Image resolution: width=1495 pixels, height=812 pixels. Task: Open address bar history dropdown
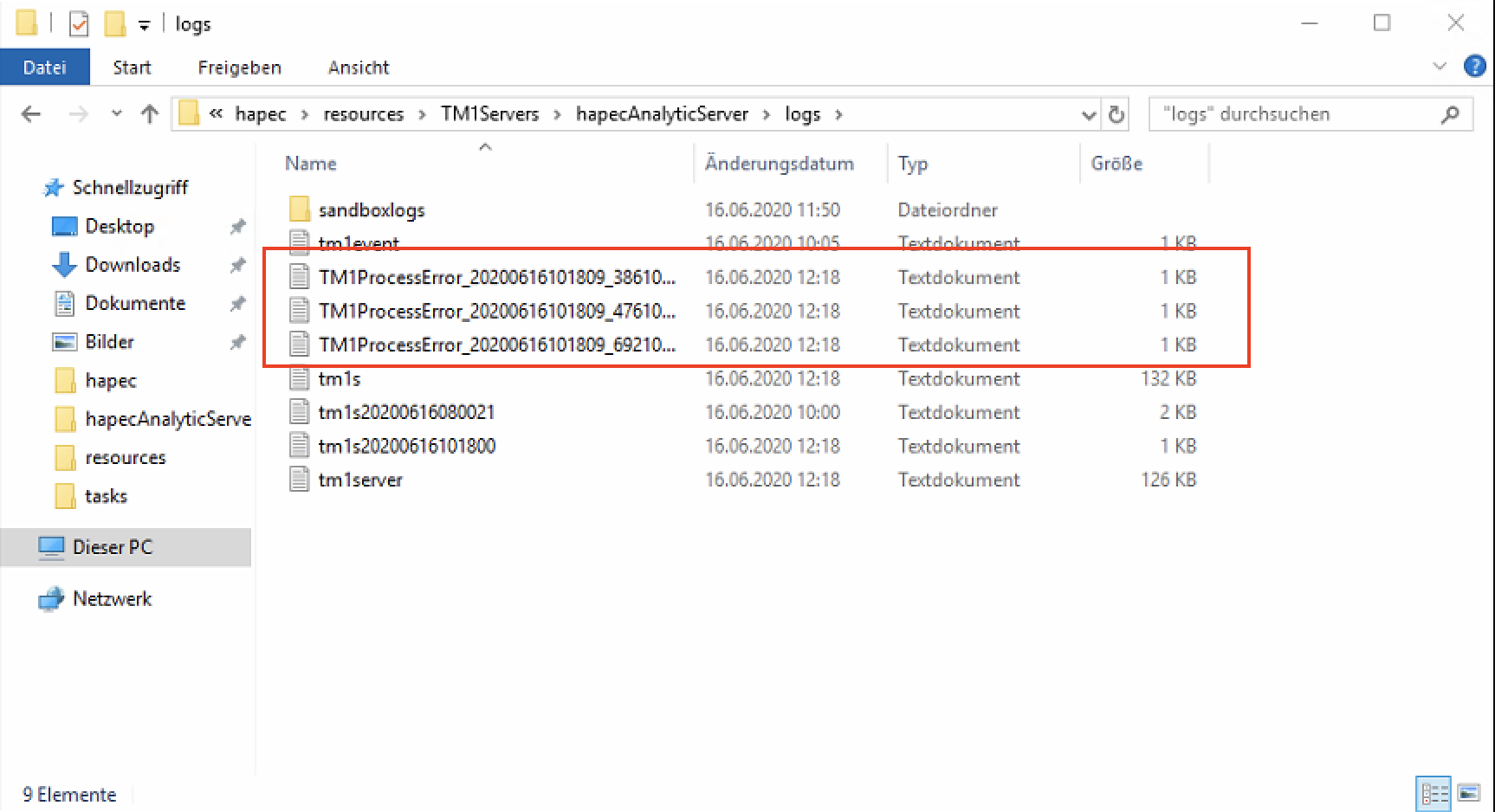[1089, 114]
